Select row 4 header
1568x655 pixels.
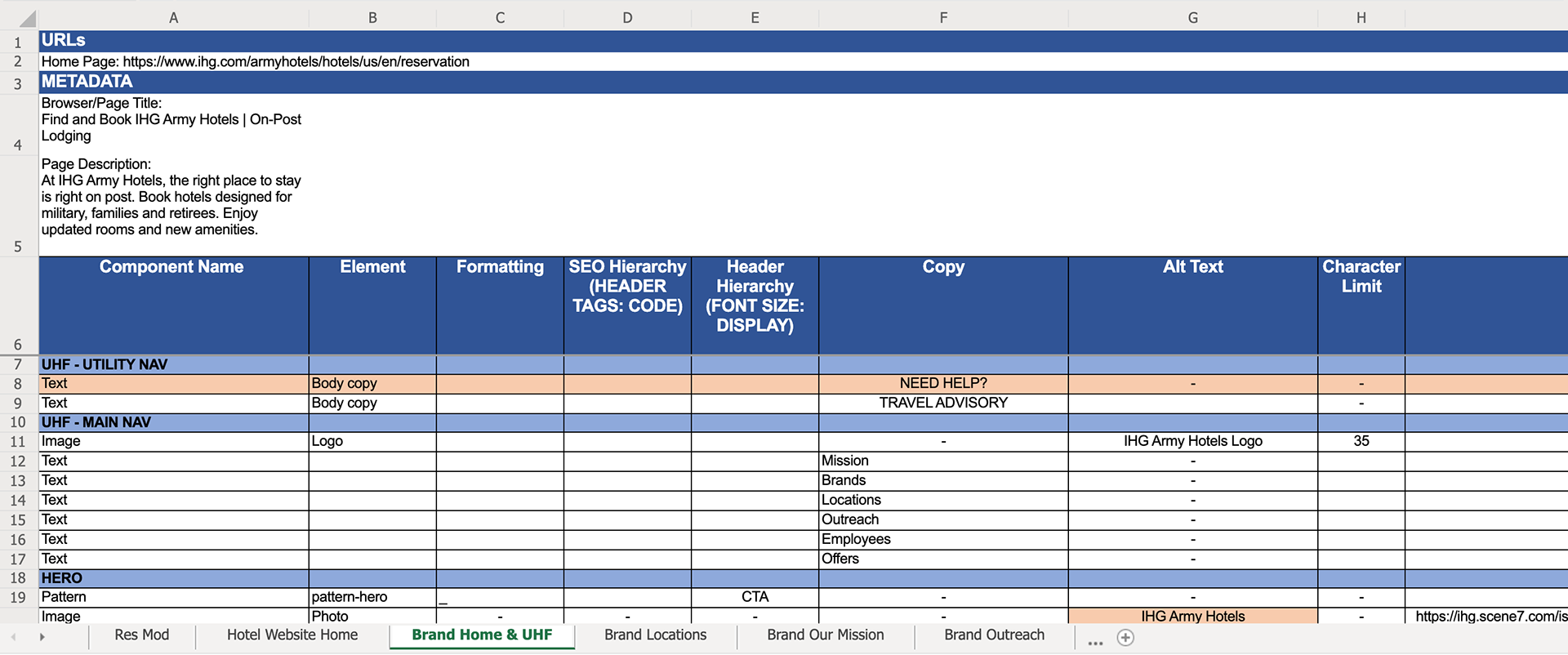(18, 124)
